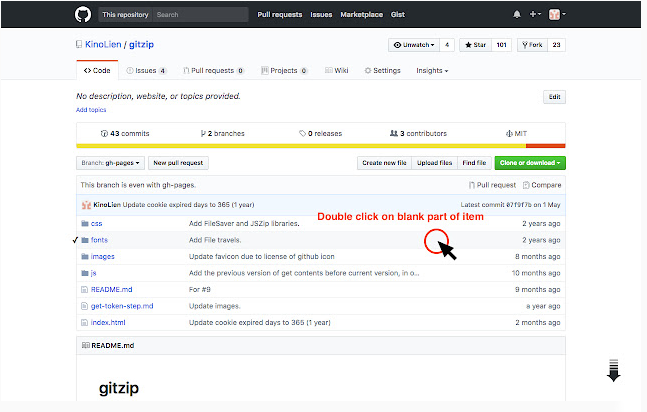View forks count 23
Screen dimensions: 647x412
click(556, 45)
